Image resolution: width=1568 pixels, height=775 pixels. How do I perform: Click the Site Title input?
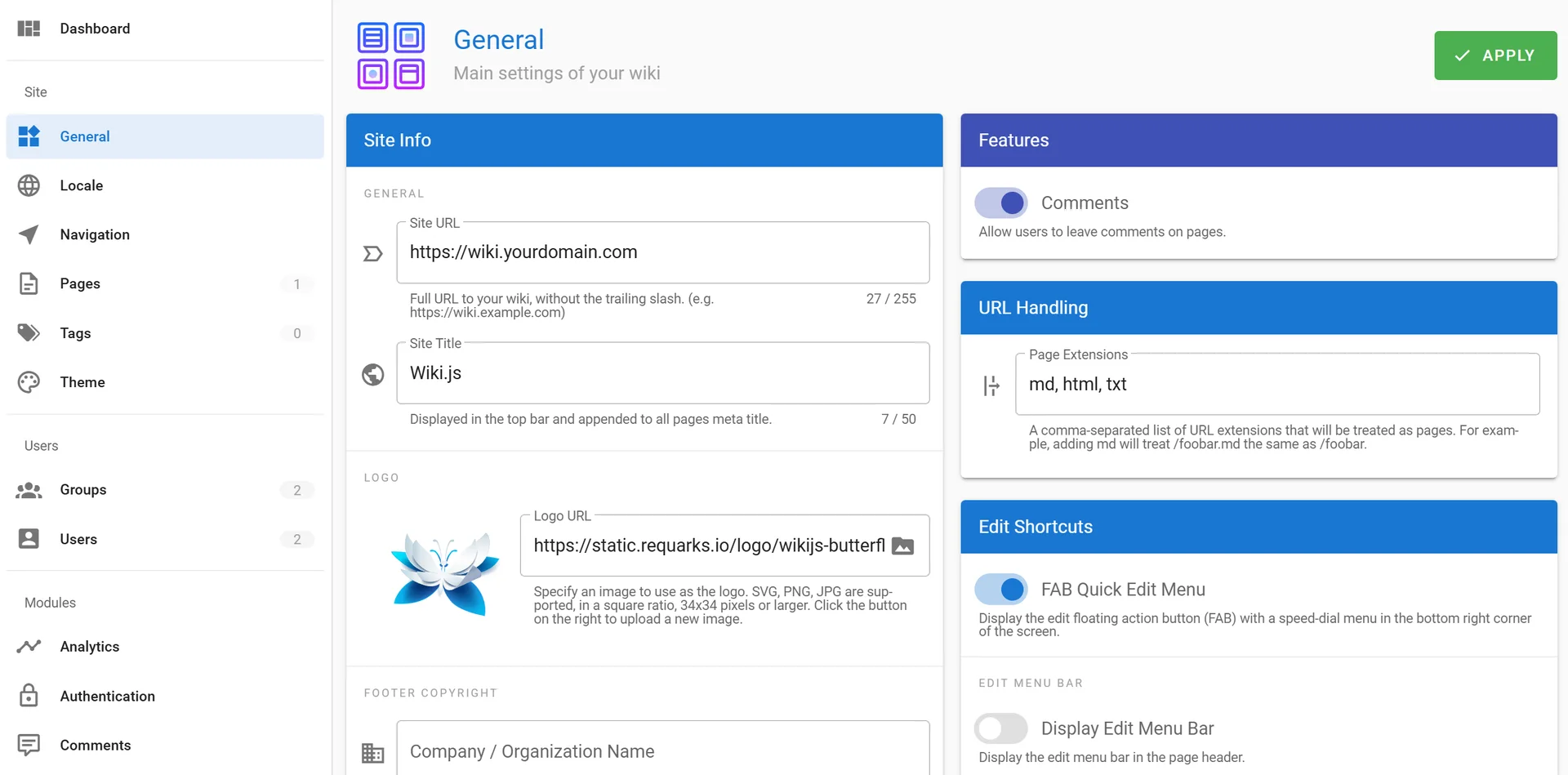pos(662,373)
